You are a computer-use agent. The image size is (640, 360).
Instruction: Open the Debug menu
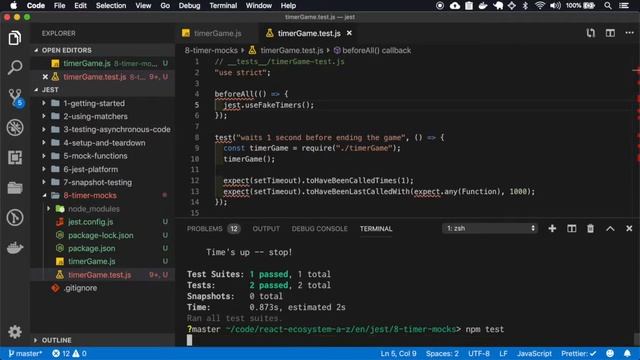[x=189, y=6]
